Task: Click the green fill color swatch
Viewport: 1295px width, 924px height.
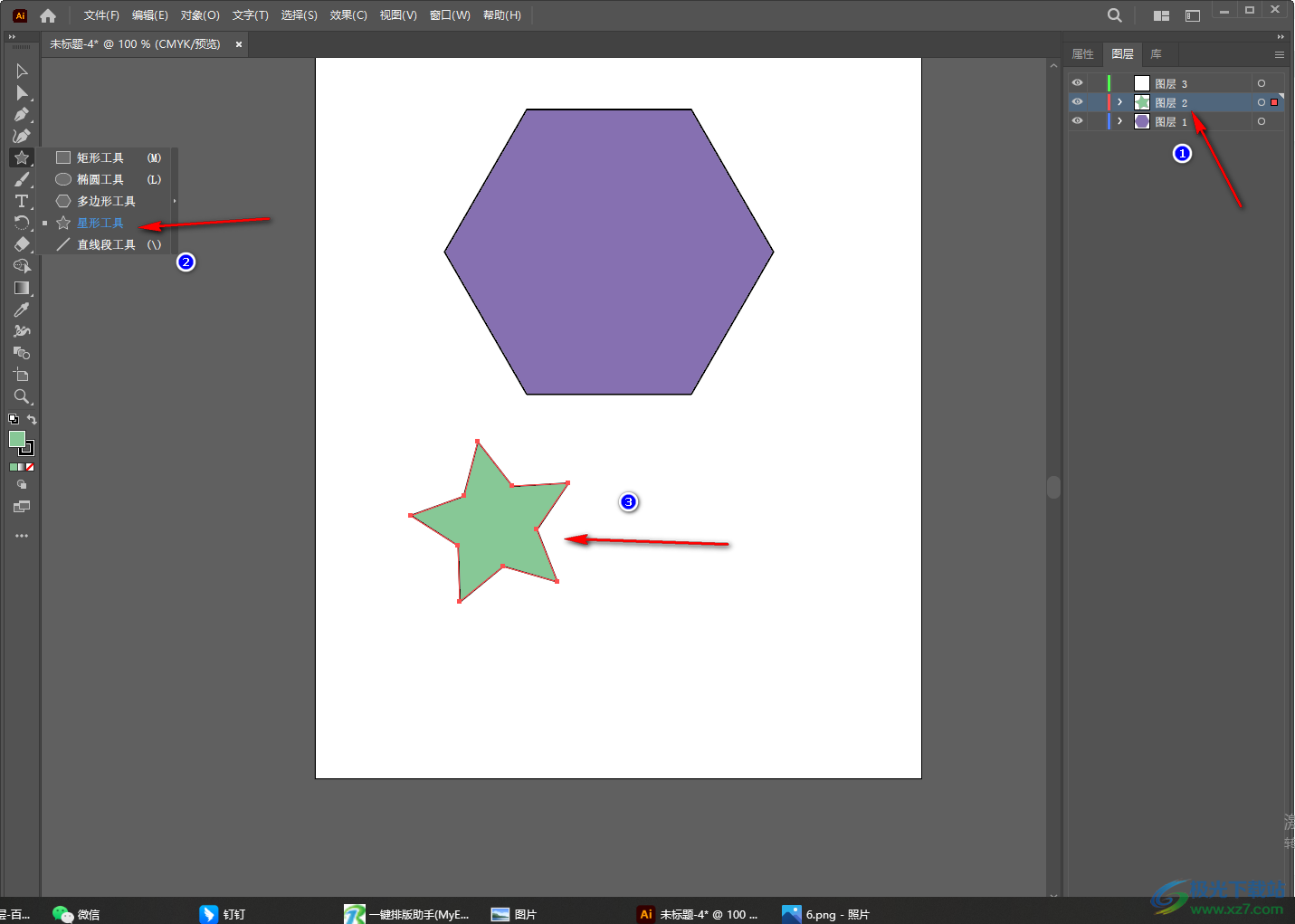Action: point(16,439)
